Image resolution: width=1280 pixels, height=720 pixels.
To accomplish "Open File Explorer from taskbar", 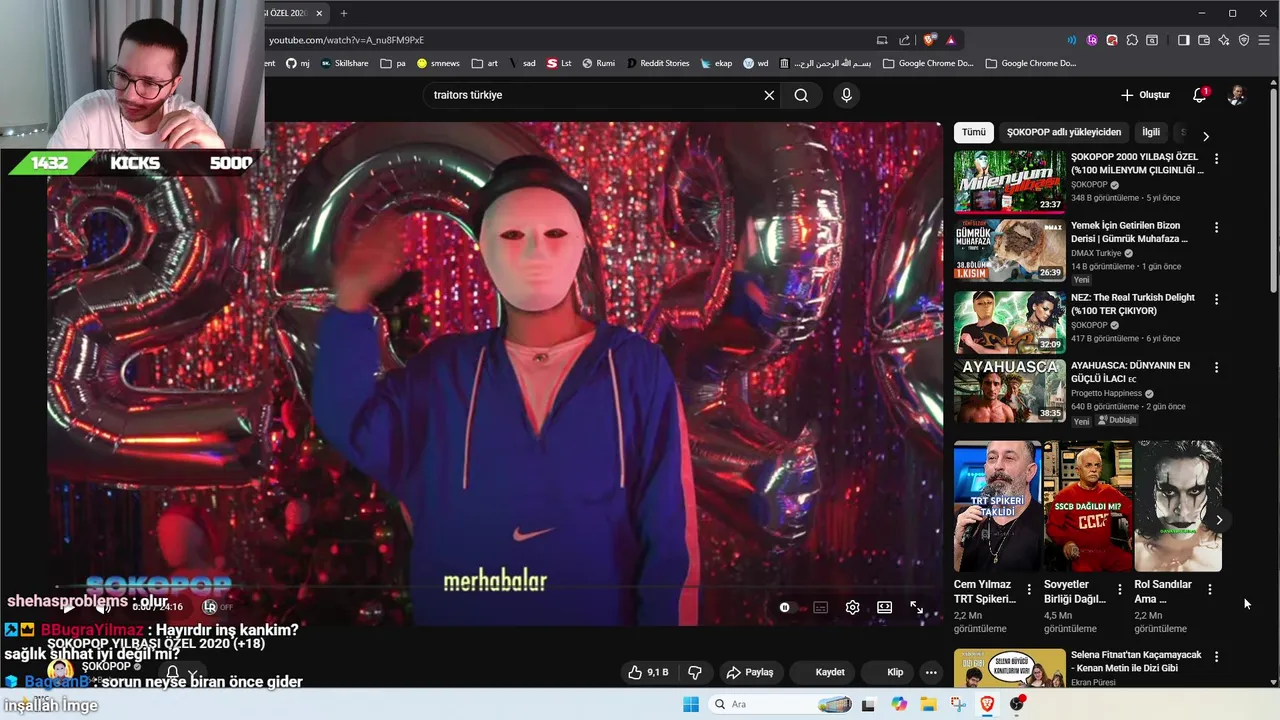I will pyautogui.click(x=928, y=704).
